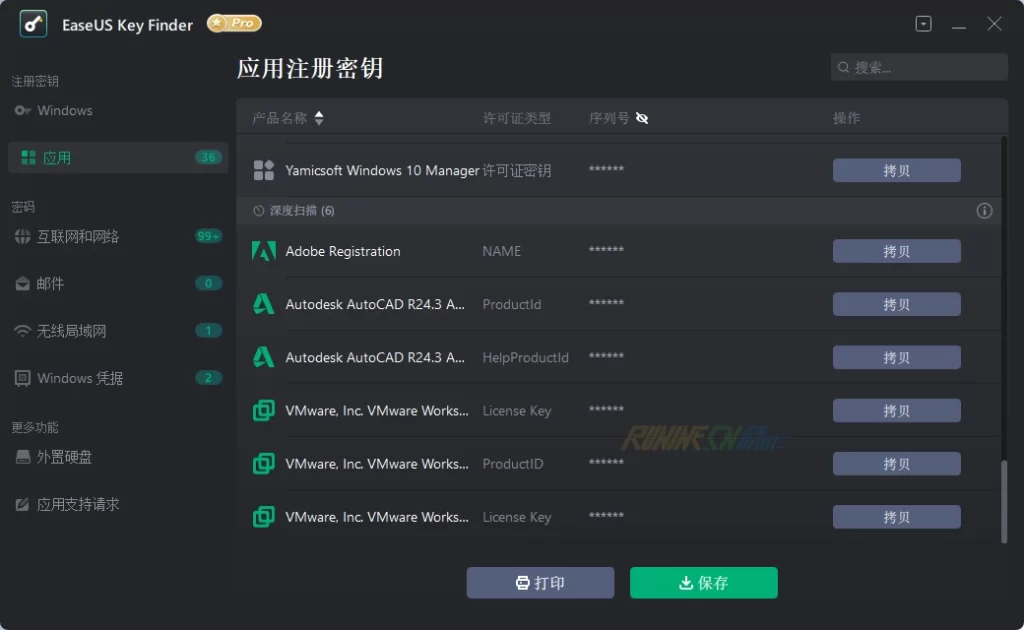1024x630 pixels.
Task: Copy the Adobe Registration key
Action: 896,251
